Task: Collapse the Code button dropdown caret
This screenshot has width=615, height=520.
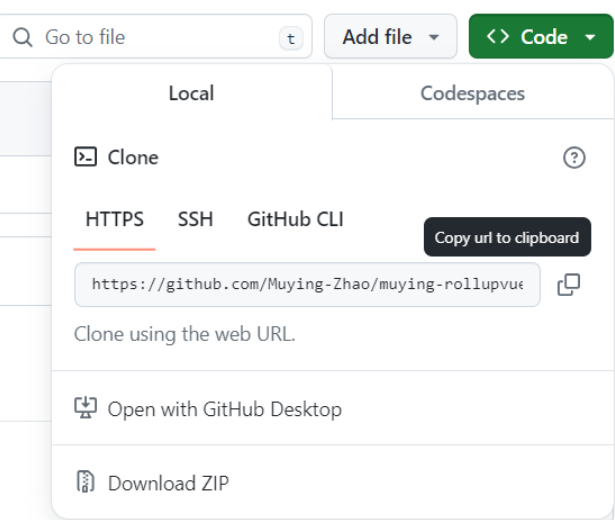Action: coord(590,37)
